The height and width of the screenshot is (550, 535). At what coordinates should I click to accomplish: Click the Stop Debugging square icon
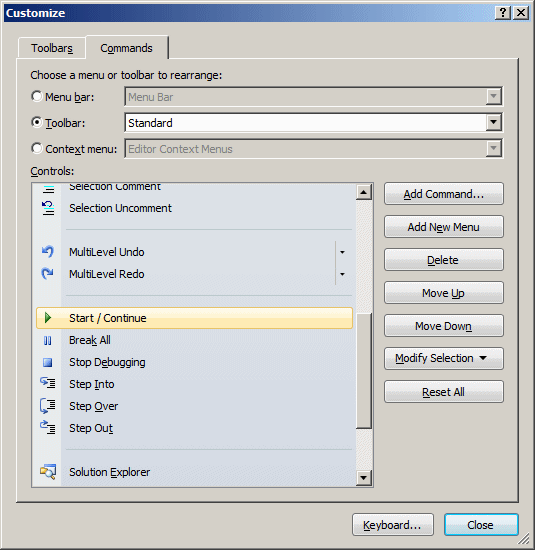48,362
